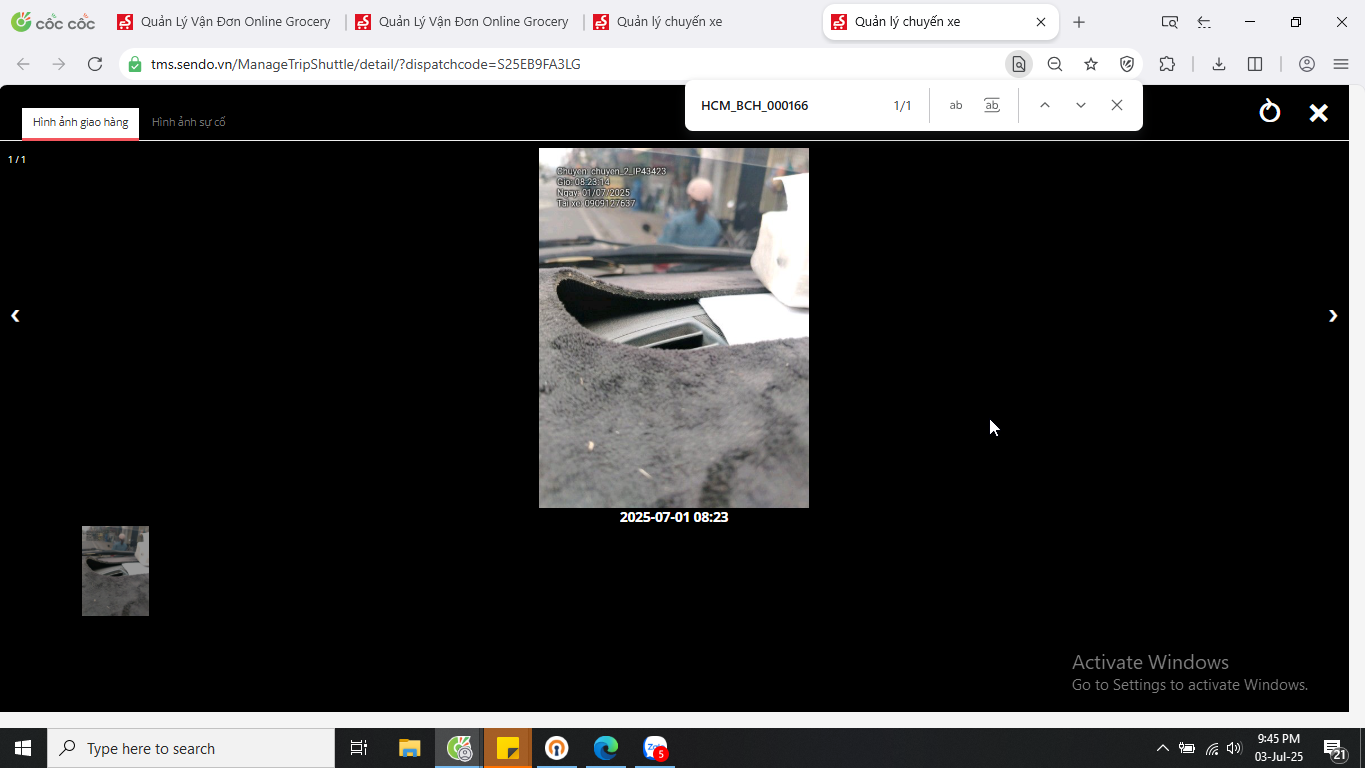
Task: Reload the current page
Action: point(95,64)
